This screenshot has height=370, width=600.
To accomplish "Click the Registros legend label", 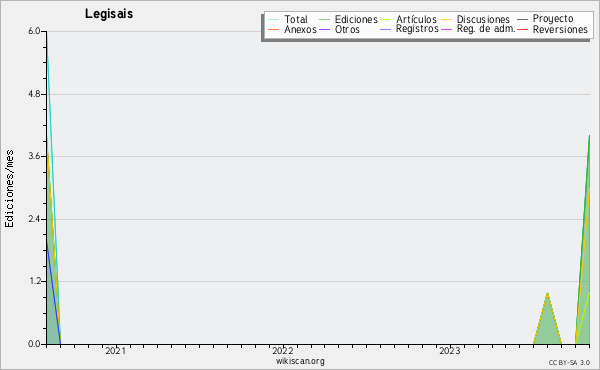I will point(417,29).
